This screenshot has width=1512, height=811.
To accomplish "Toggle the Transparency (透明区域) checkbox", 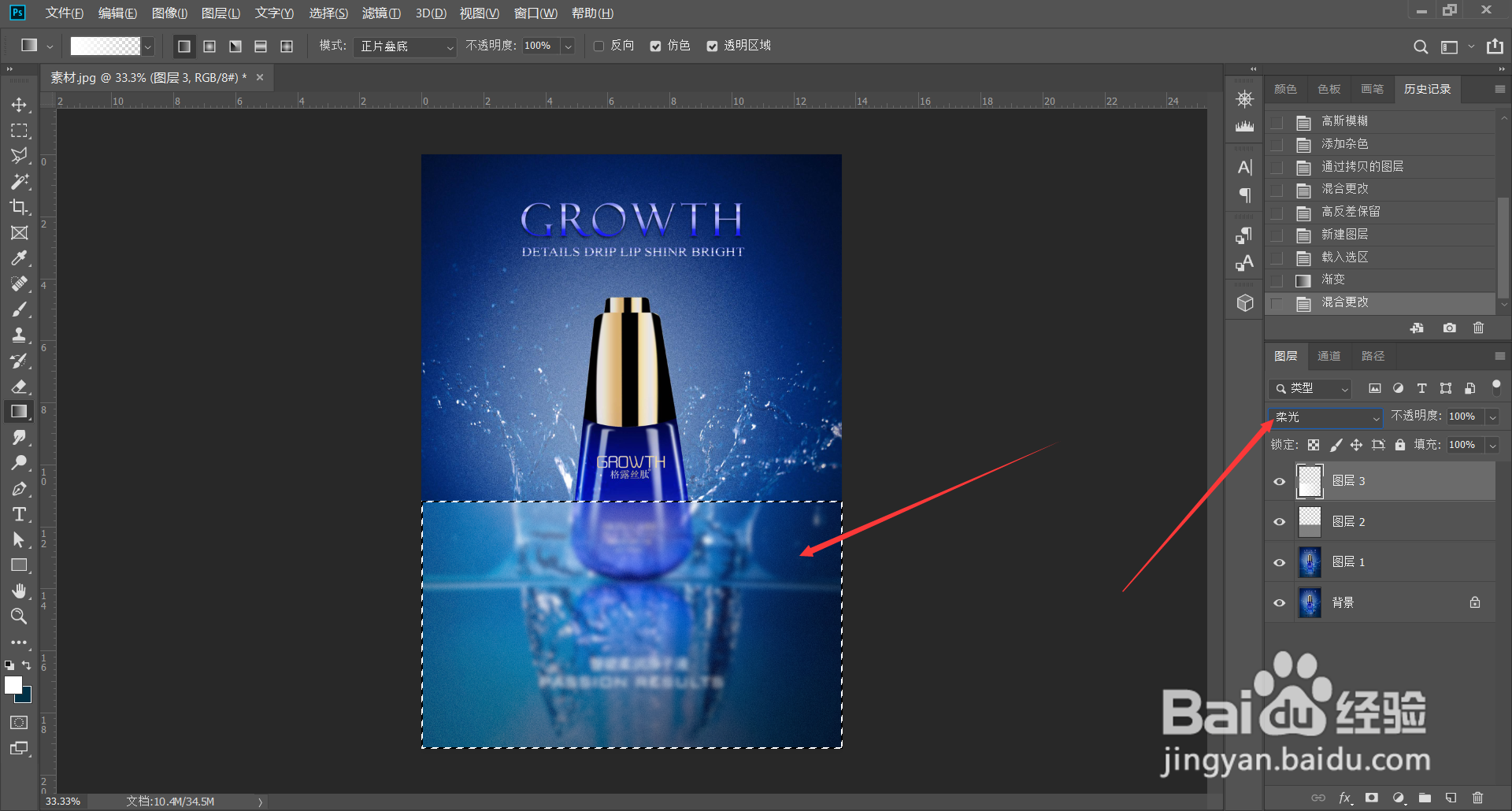I will click(x=712, y=46).
